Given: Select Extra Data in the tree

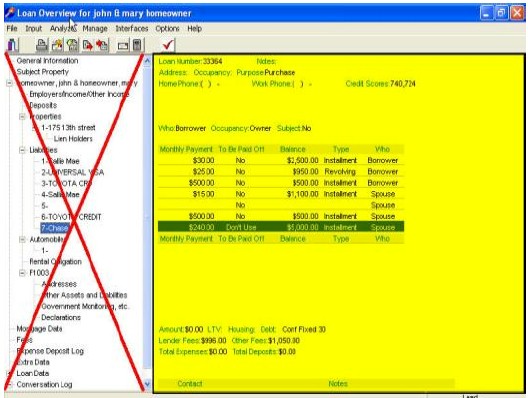Looking at the screenshot, I should click(x=33, y=362).
